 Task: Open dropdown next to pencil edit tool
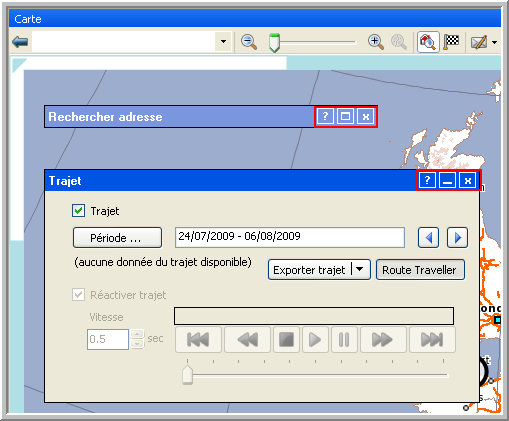click(x=495, y=42)
